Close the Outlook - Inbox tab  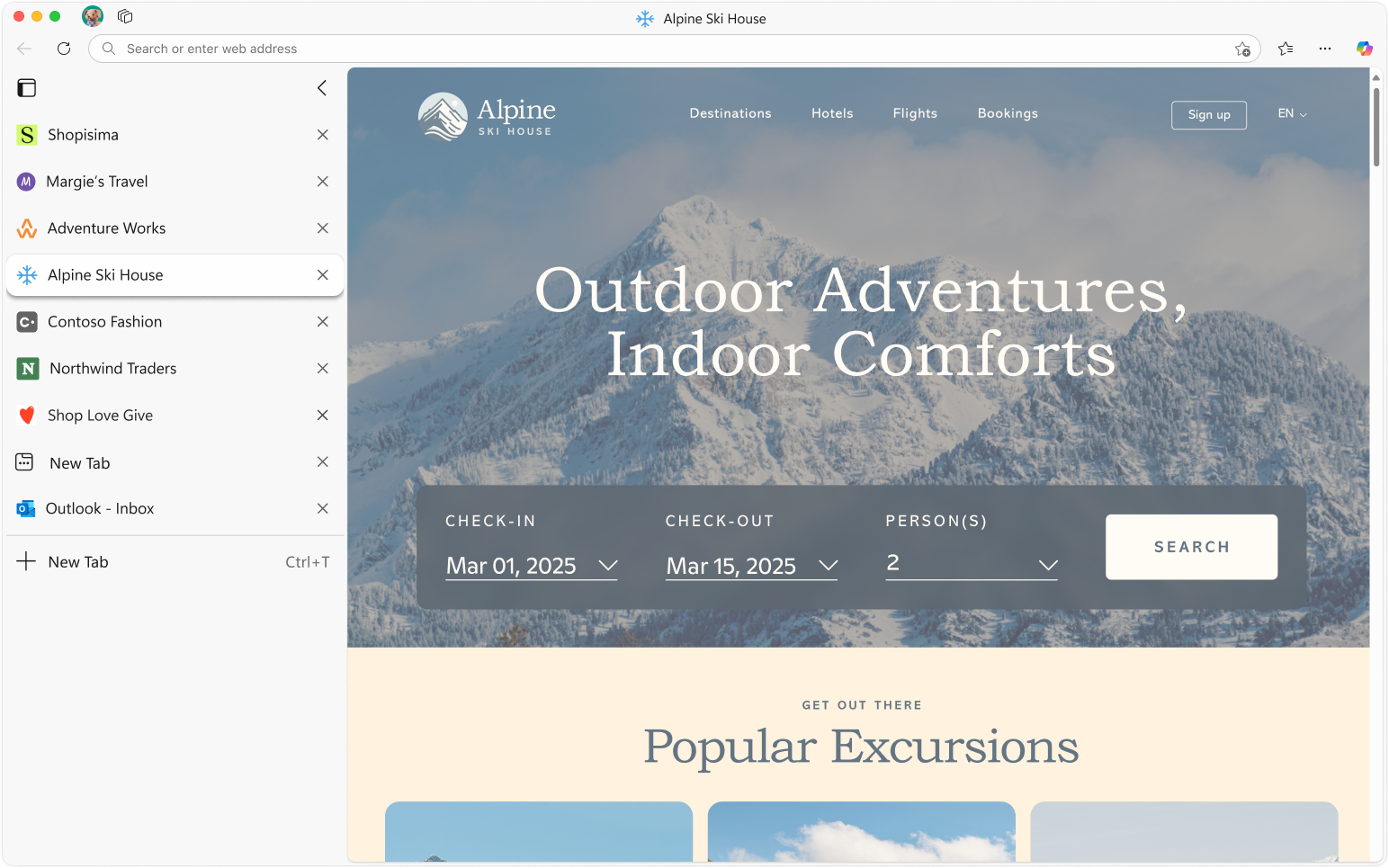323,509
